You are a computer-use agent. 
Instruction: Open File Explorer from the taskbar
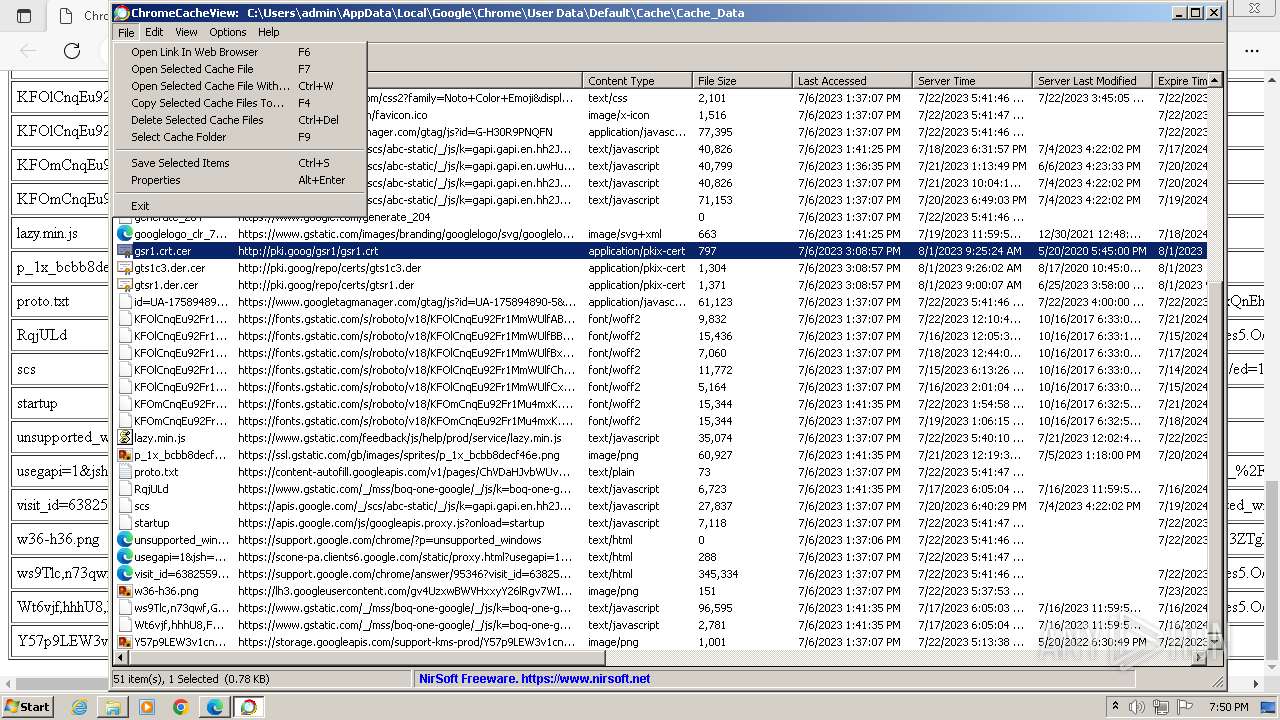tap(113, 707)
